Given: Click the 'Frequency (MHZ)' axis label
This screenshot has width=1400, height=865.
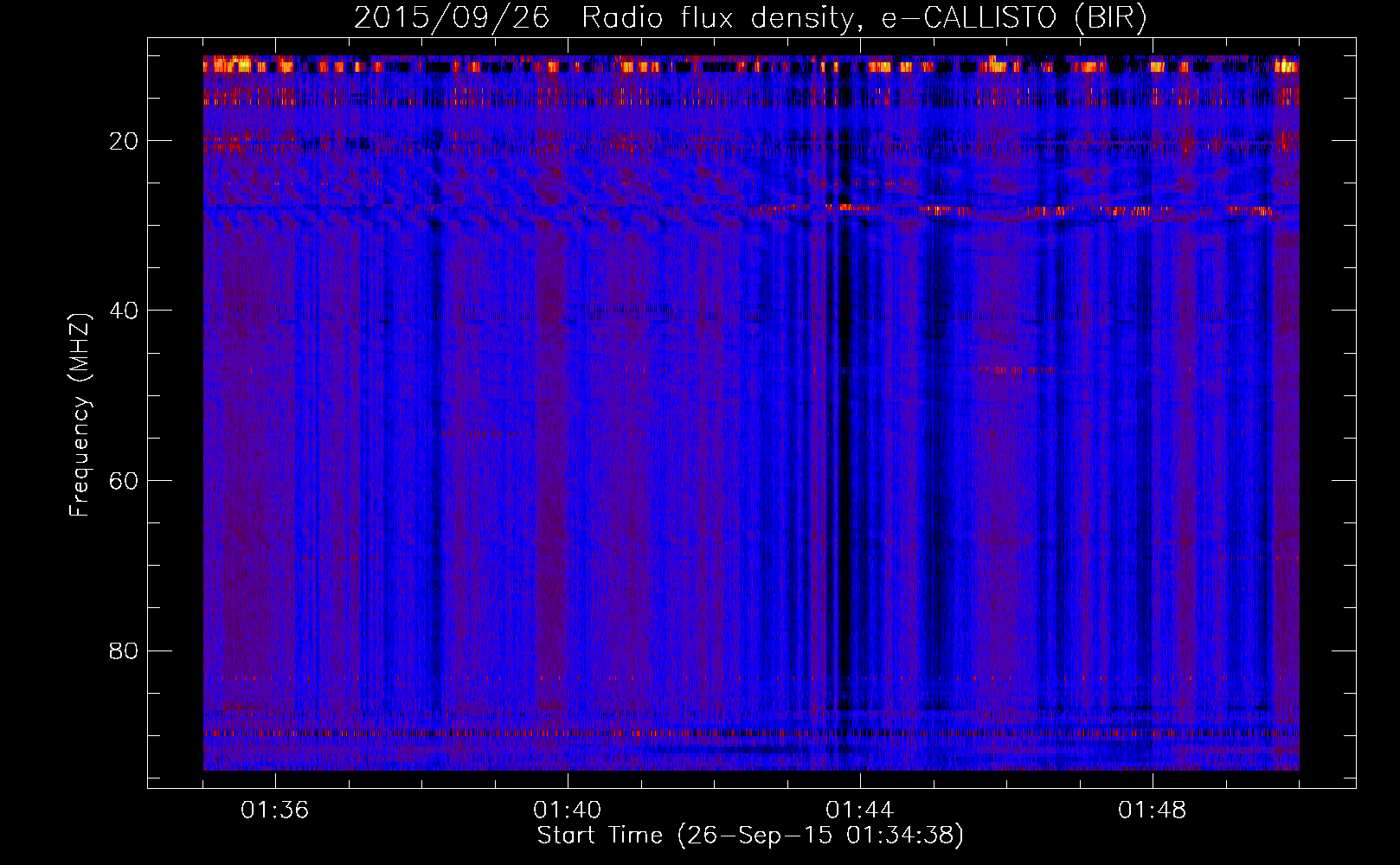Looking at the screenshot, I should pos(80,415).
